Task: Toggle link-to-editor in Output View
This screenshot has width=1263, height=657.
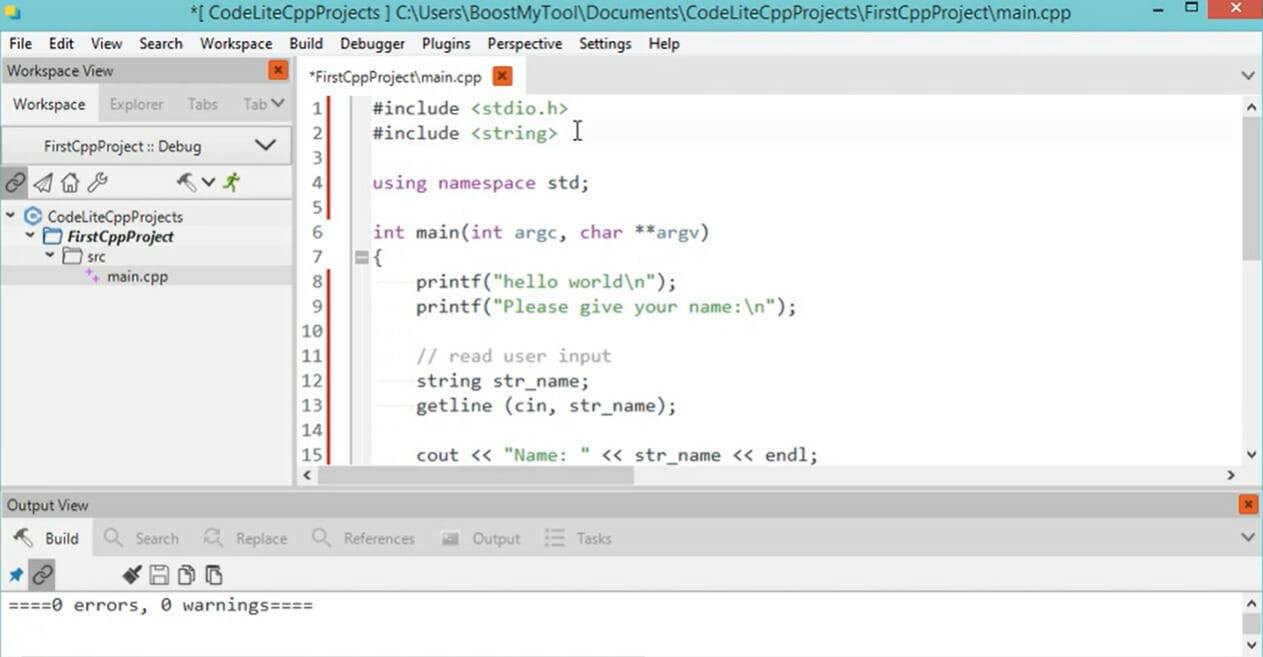Action: [41, 574]
